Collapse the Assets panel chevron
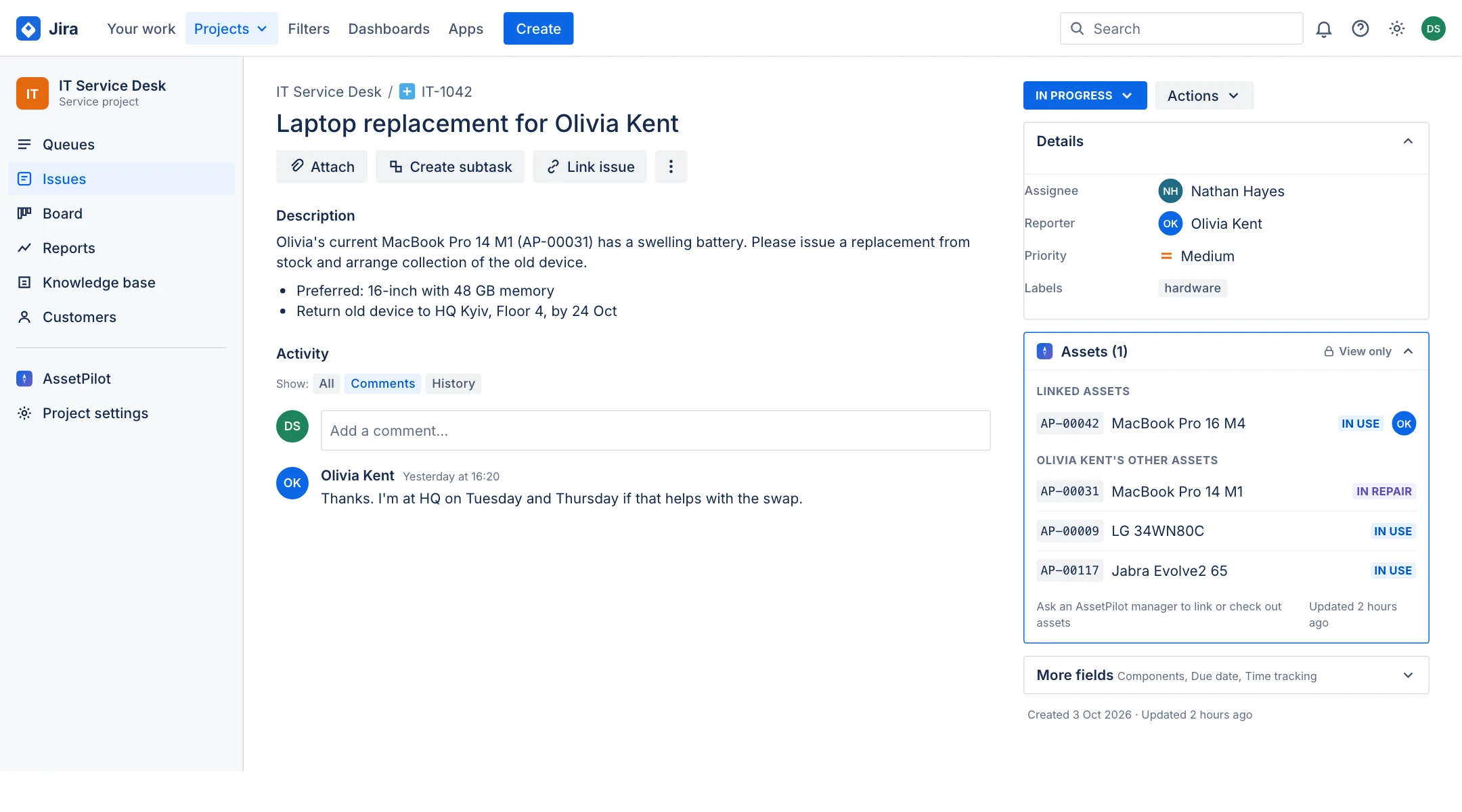This screenshot has width=1462, height=812. pyautogui.click(x=1408, y=351)
